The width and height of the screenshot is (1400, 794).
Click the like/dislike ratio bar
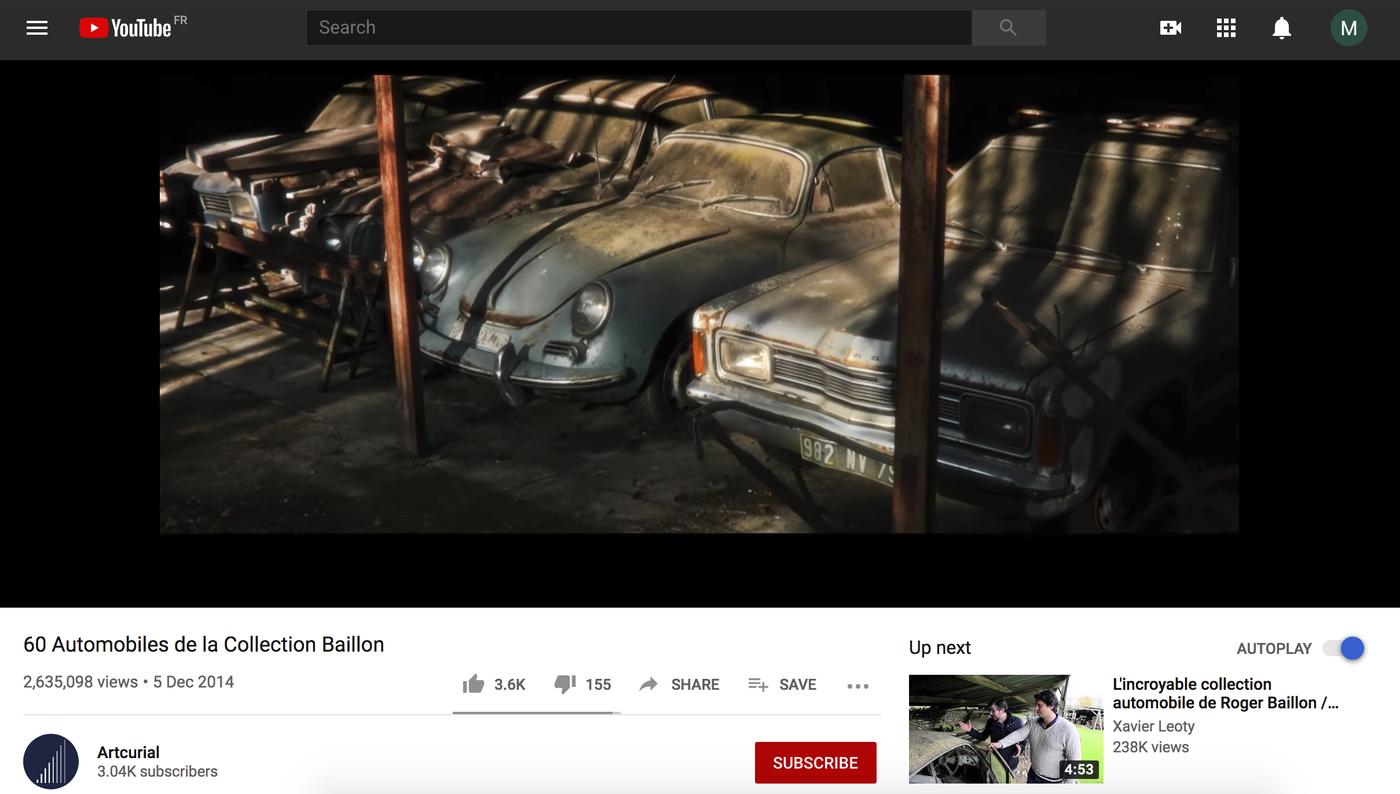536,713
